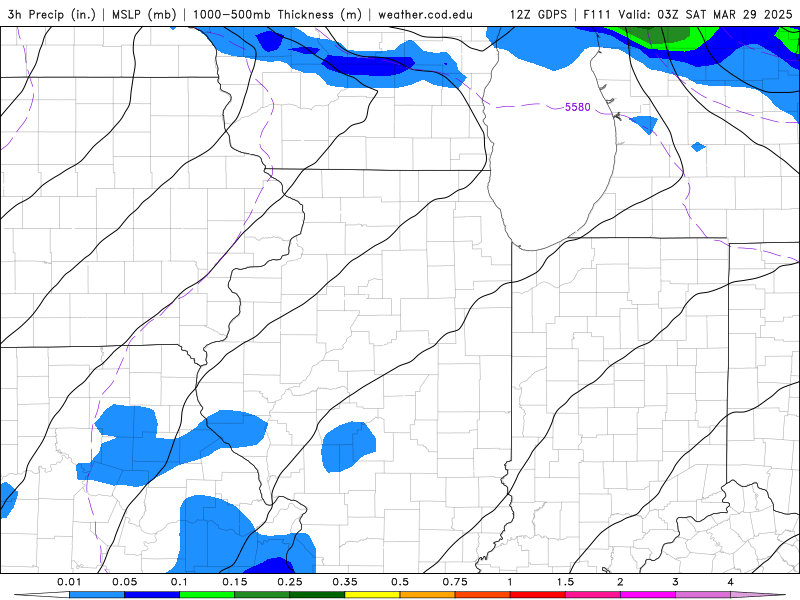Click the 0.75 legend value
Viewport: 800px width, 600px height.
tap(455, 582)
